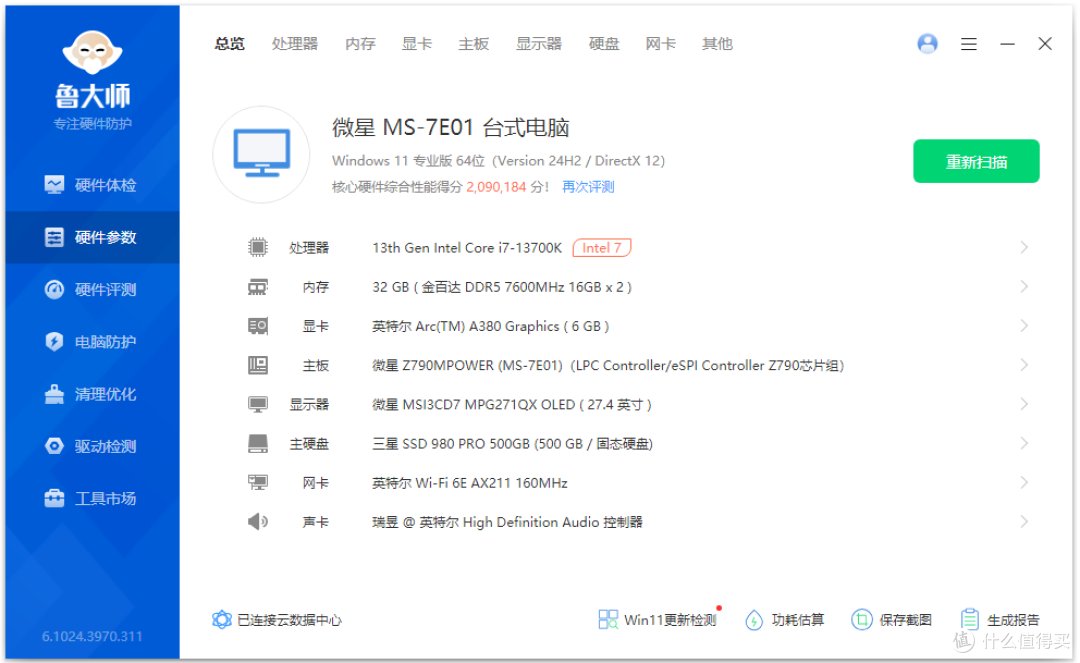Viewport: 1080px width, 663px height.
Task: Click the hard disk icon beside 主硬盘
Action: (258, 443)
